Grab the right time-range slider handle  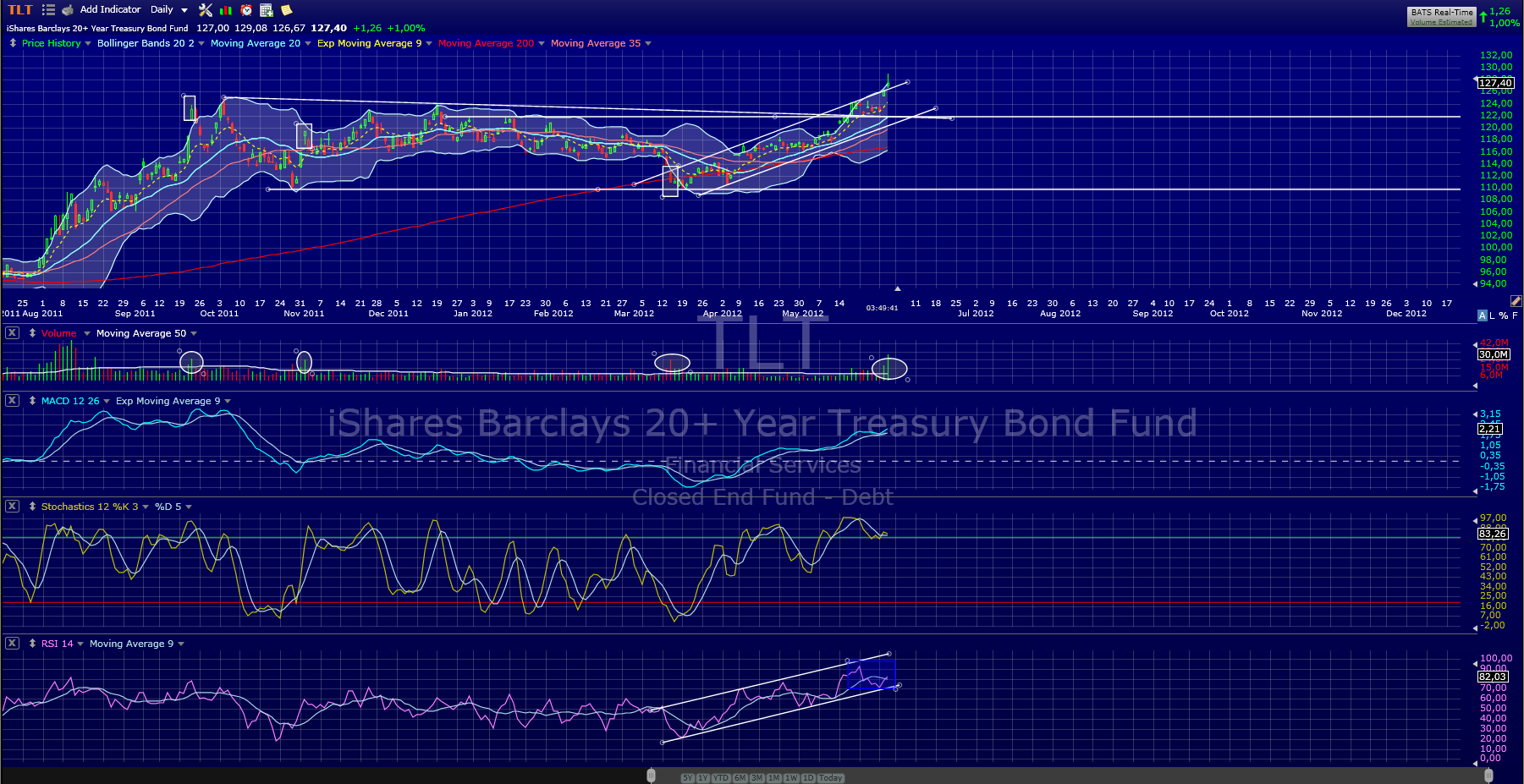click(x=1488, y=776)
